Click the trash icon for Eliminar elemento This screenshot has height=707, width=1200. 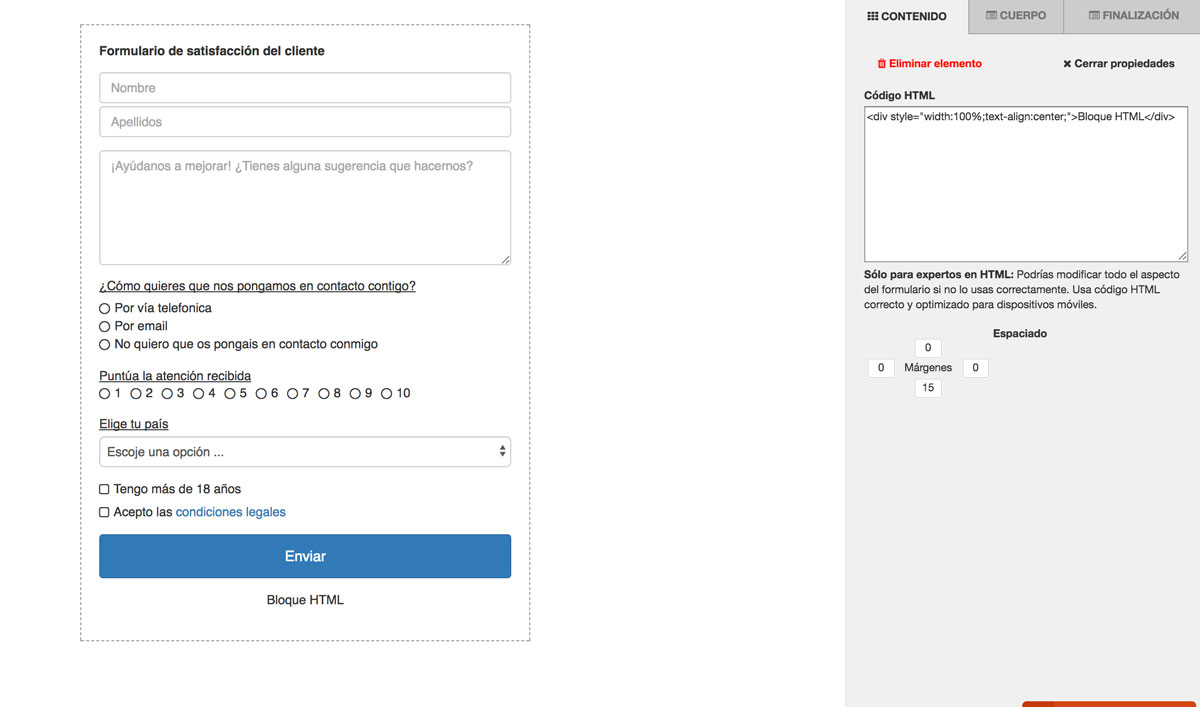tap(881, 64)
